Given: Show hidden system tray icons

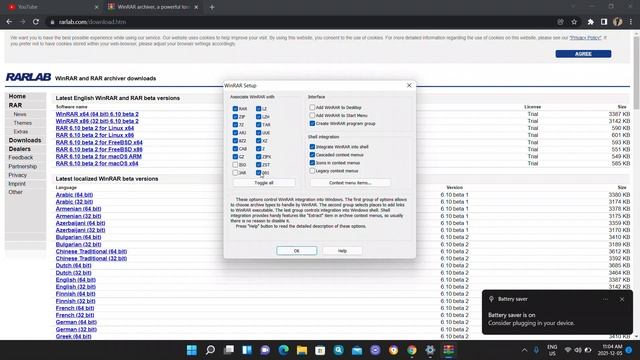Looking at the screenshot, I should 524,350.
